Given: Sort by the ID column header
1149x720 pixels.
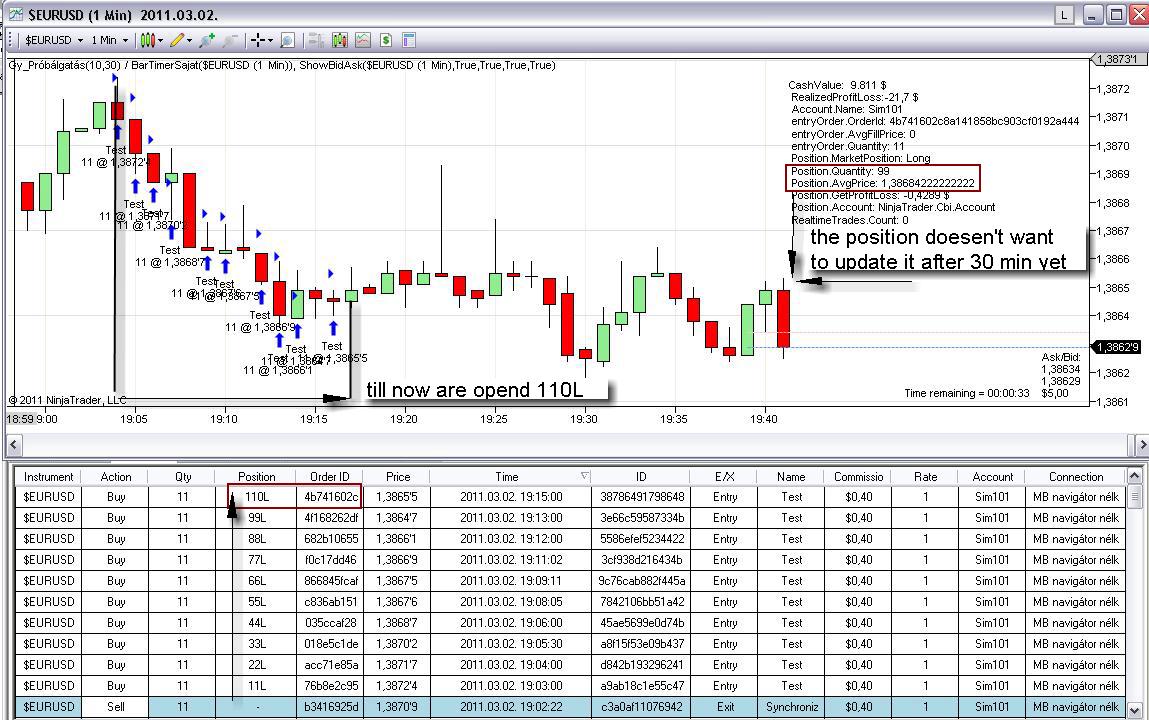Looking at the screenshot, I should coord(641,477).
